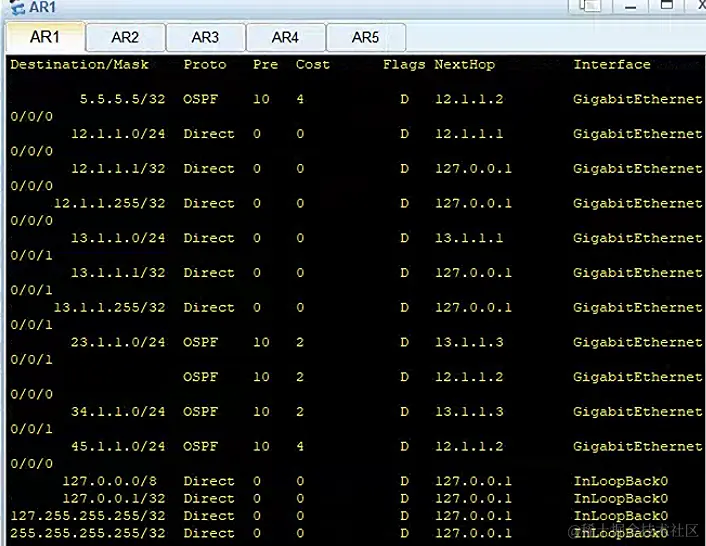Click OSPF protocol in 34.1.1.0/24 row

click(200, 411)
